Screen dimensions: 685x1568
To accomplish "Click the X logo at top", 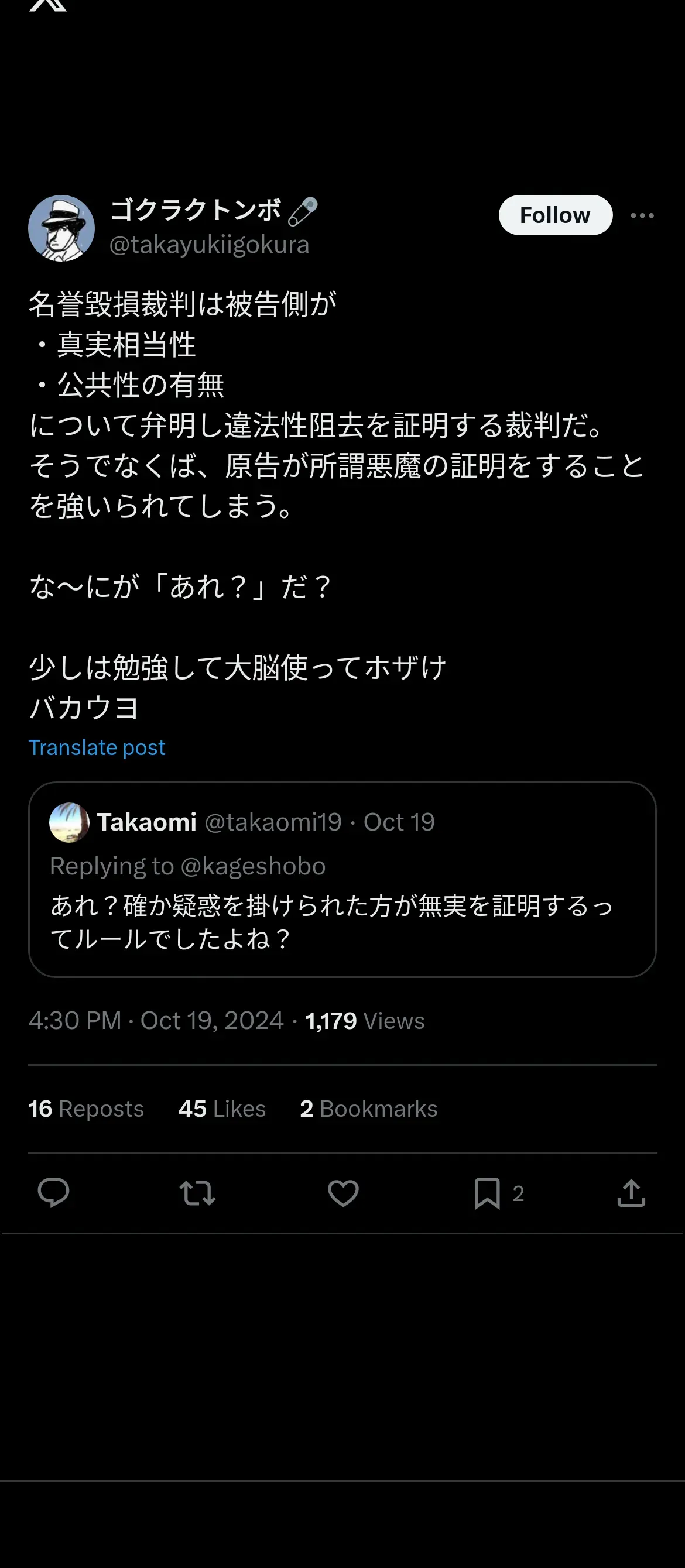I will click(x=47, y=5).
